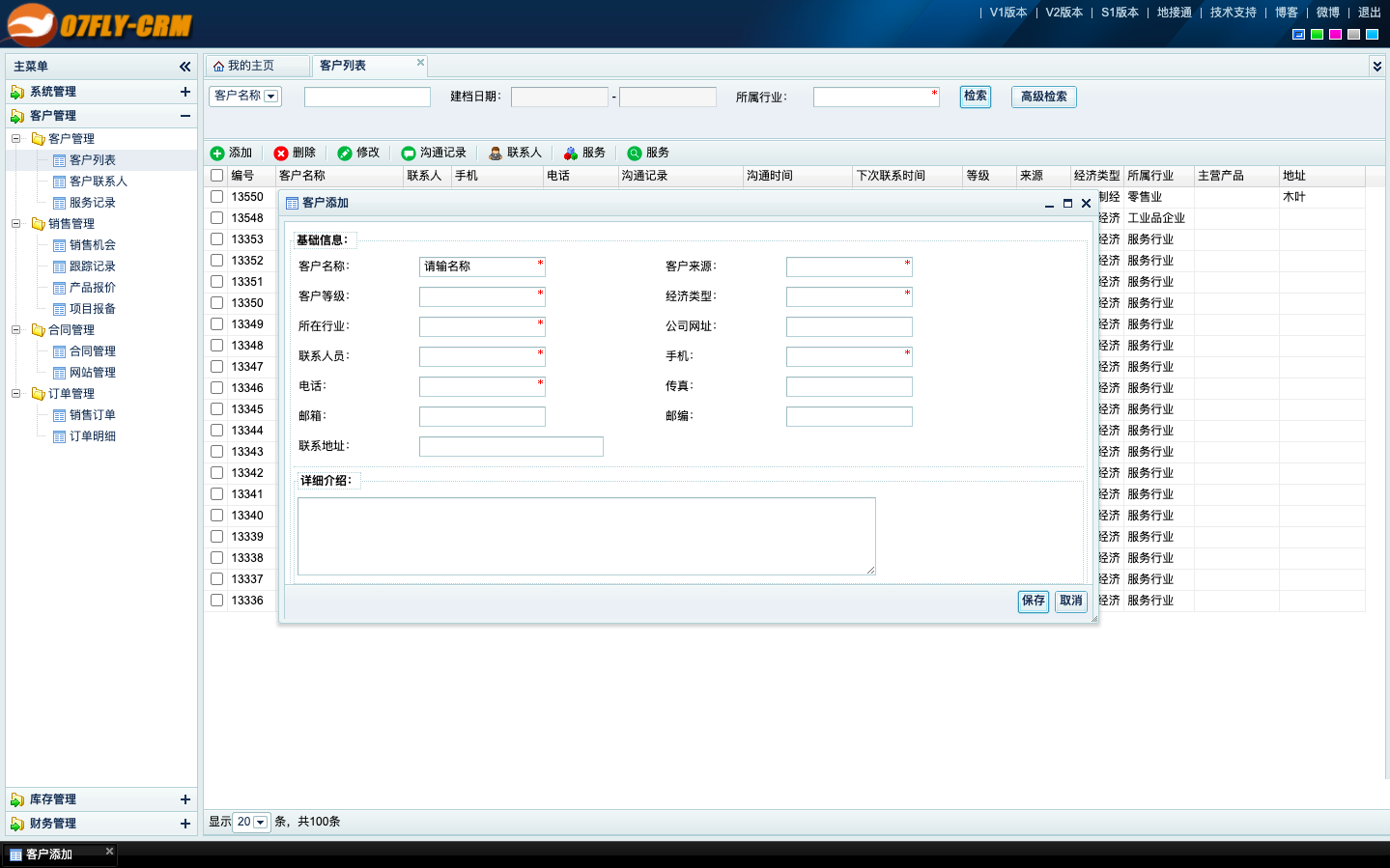1390x868 pixels.
Task: Check the row 13345 checkbox
Action: [x=217, y=409]
